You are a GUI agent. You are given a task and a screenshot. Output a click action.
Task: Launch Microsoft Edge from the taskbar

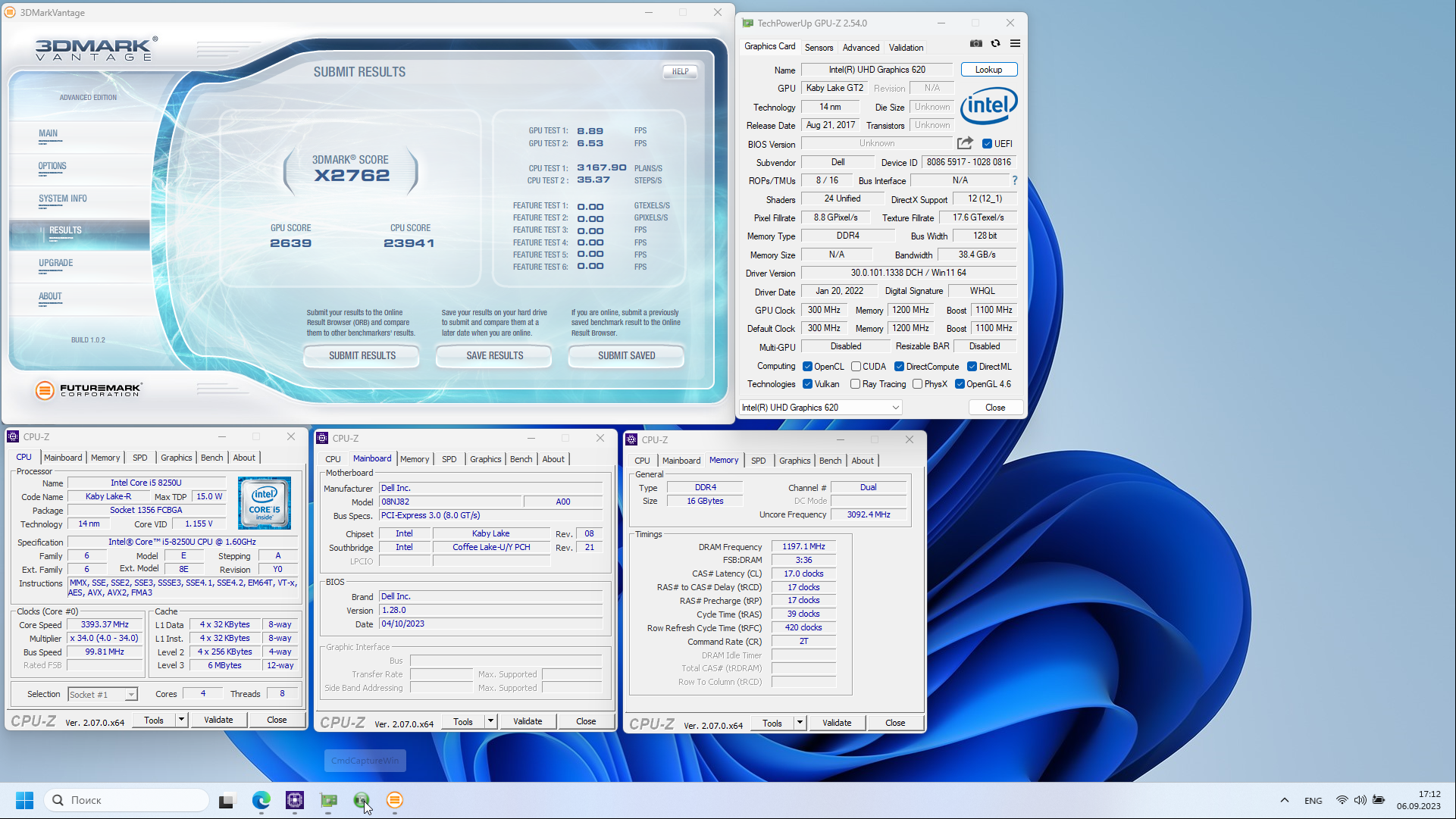(261, 800)
